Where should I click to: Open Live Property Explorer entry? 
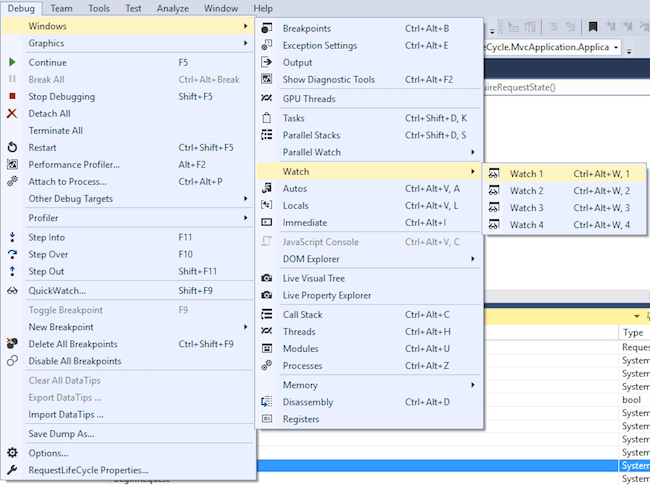369,295
